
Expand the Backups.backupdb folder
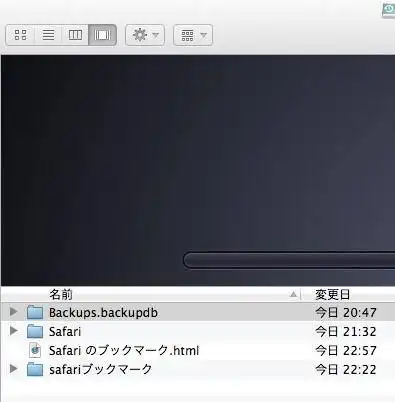click(x=14, y=312)
